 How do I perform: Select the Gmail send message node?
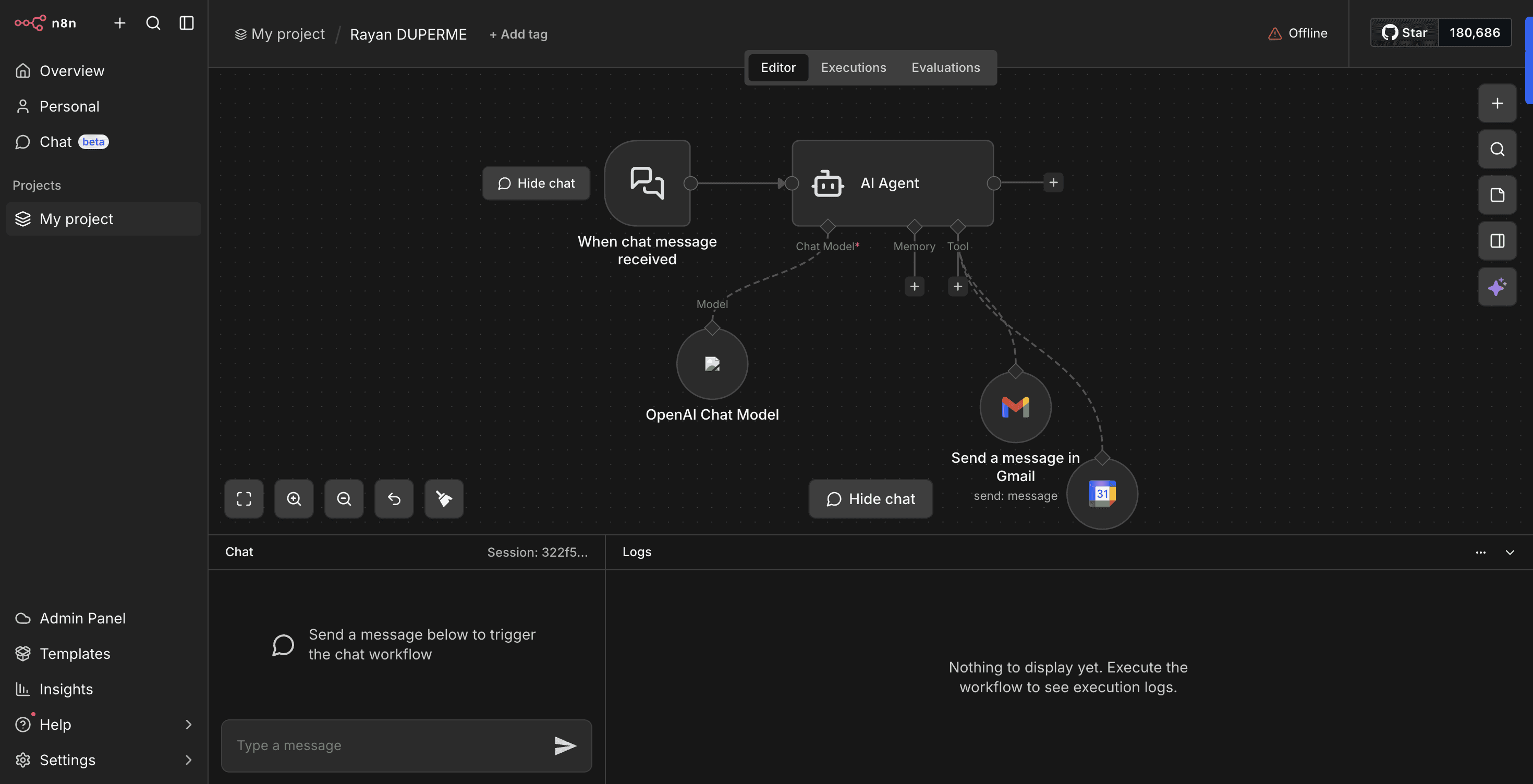click(1015, 408)
